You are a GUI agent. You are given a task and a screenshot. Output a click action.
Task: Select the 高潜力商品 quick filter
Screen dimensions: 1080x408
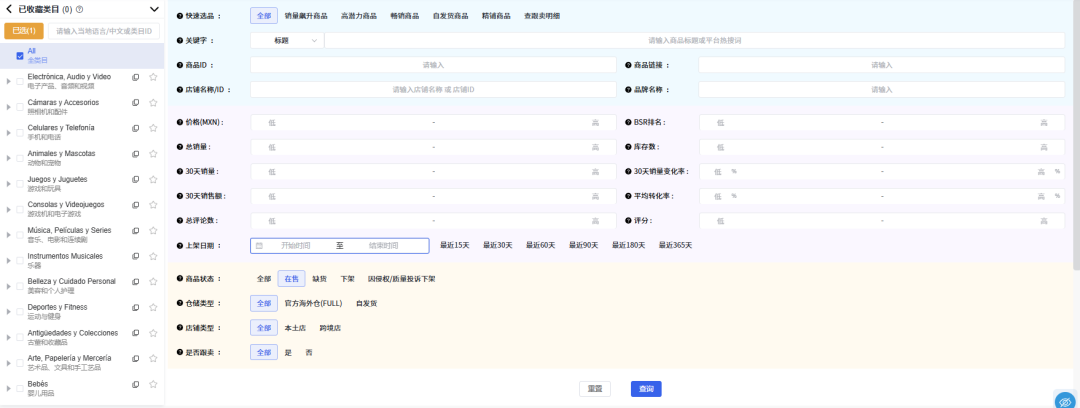click(x=358, y=15)
